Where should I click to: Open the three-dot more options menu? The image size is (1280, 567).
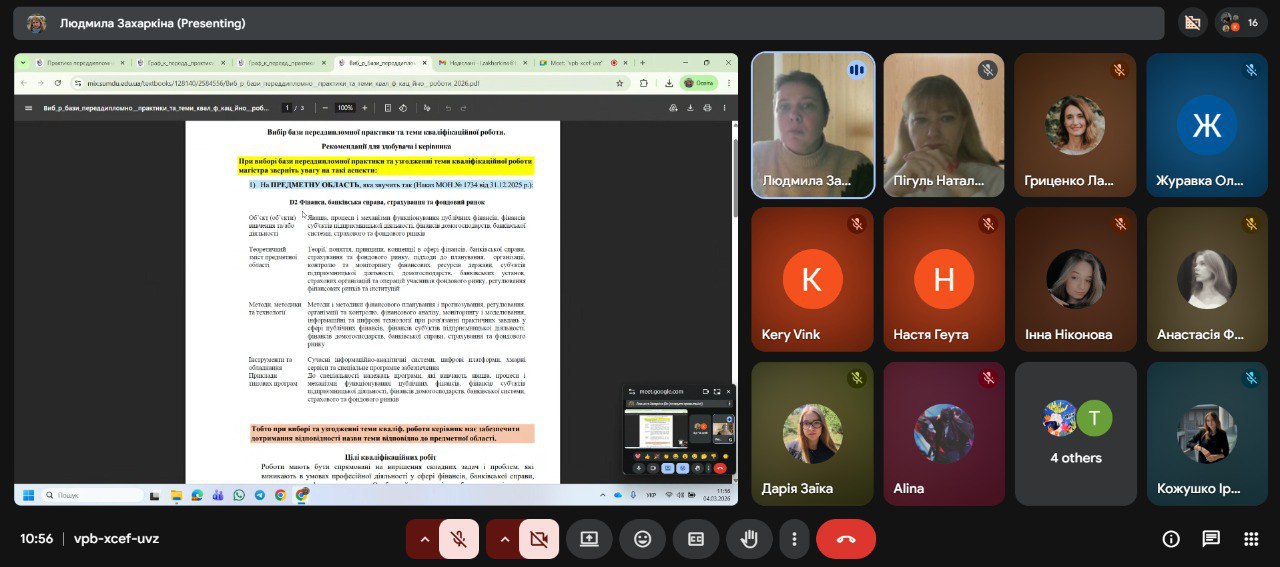point(794,539)
